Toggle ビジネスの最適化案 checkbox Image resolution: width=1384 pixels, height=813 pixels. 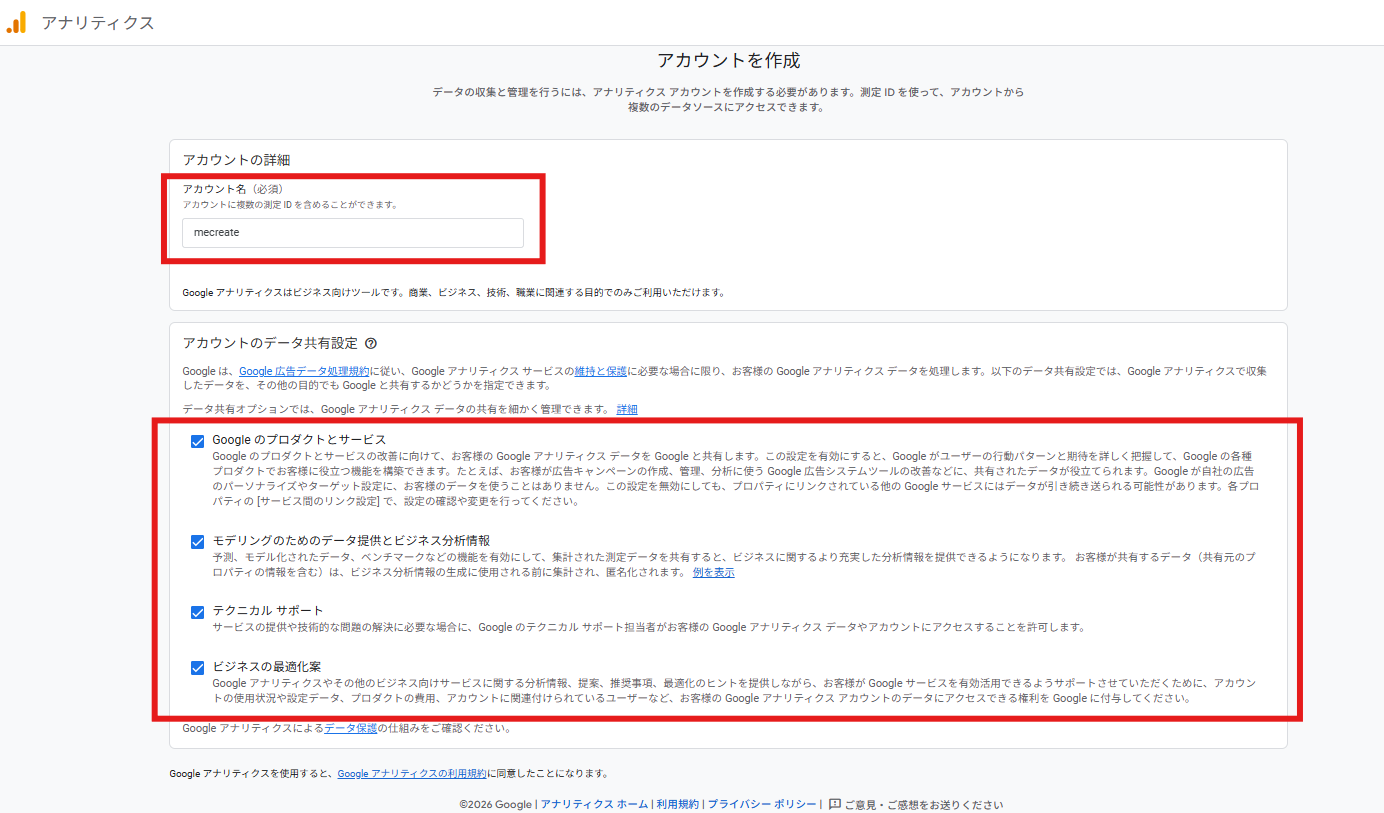point(198,667)
